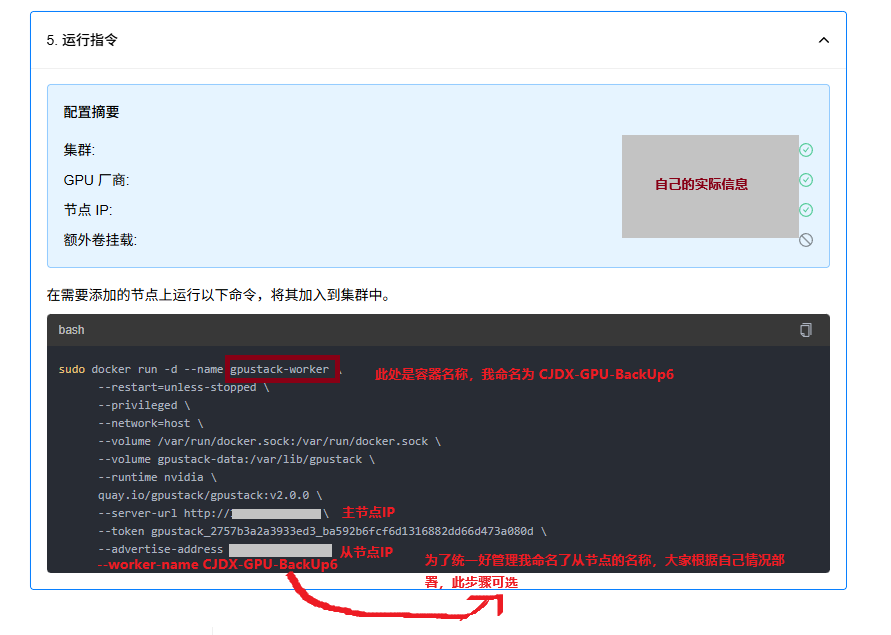
Task: Click the 配置摘要 heading
Action: click(91, 112)
